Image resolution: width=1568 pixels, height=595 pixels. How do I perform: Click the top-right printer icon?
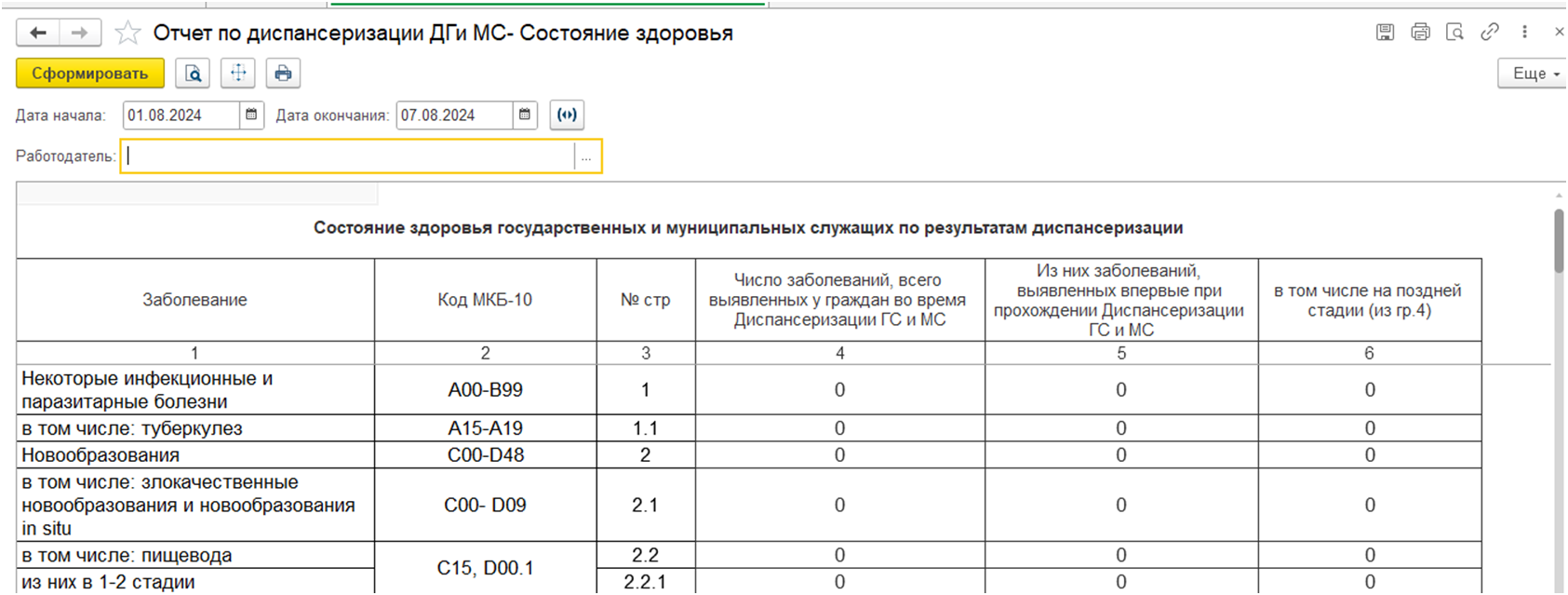tap(1420, 33)
